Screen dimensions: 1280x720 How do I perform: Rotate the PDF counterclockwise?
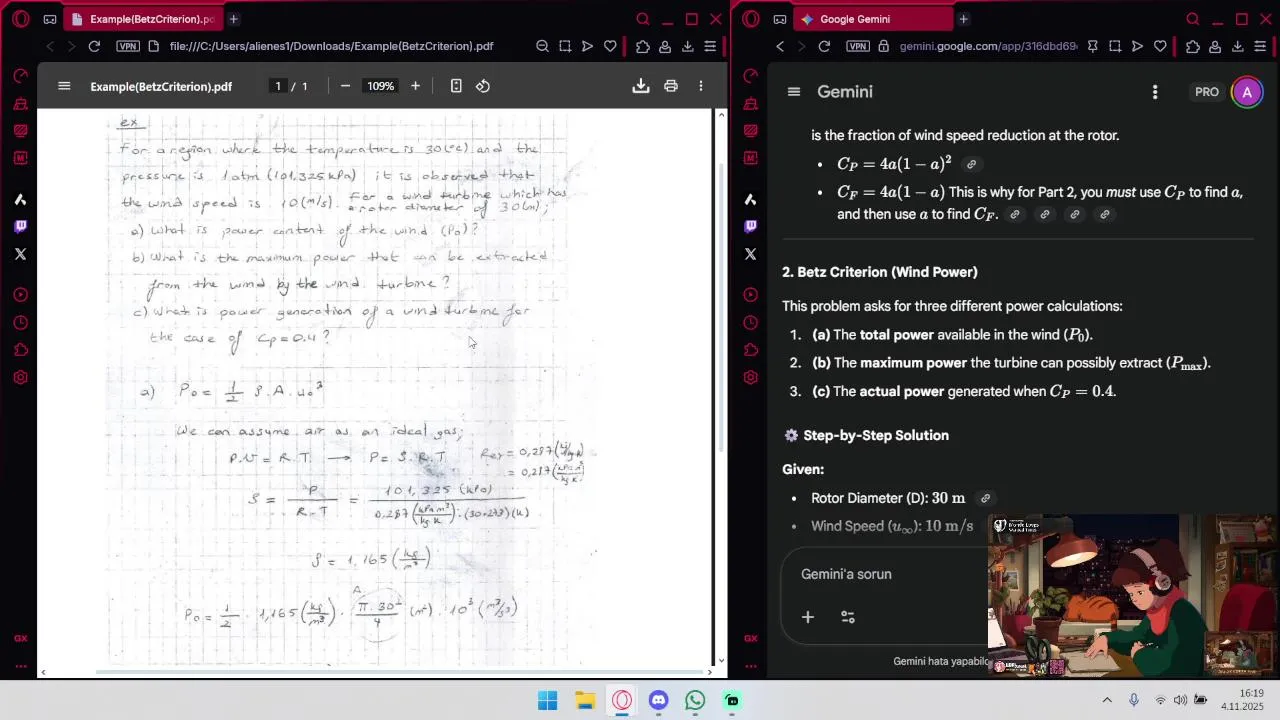pos(483,86)
